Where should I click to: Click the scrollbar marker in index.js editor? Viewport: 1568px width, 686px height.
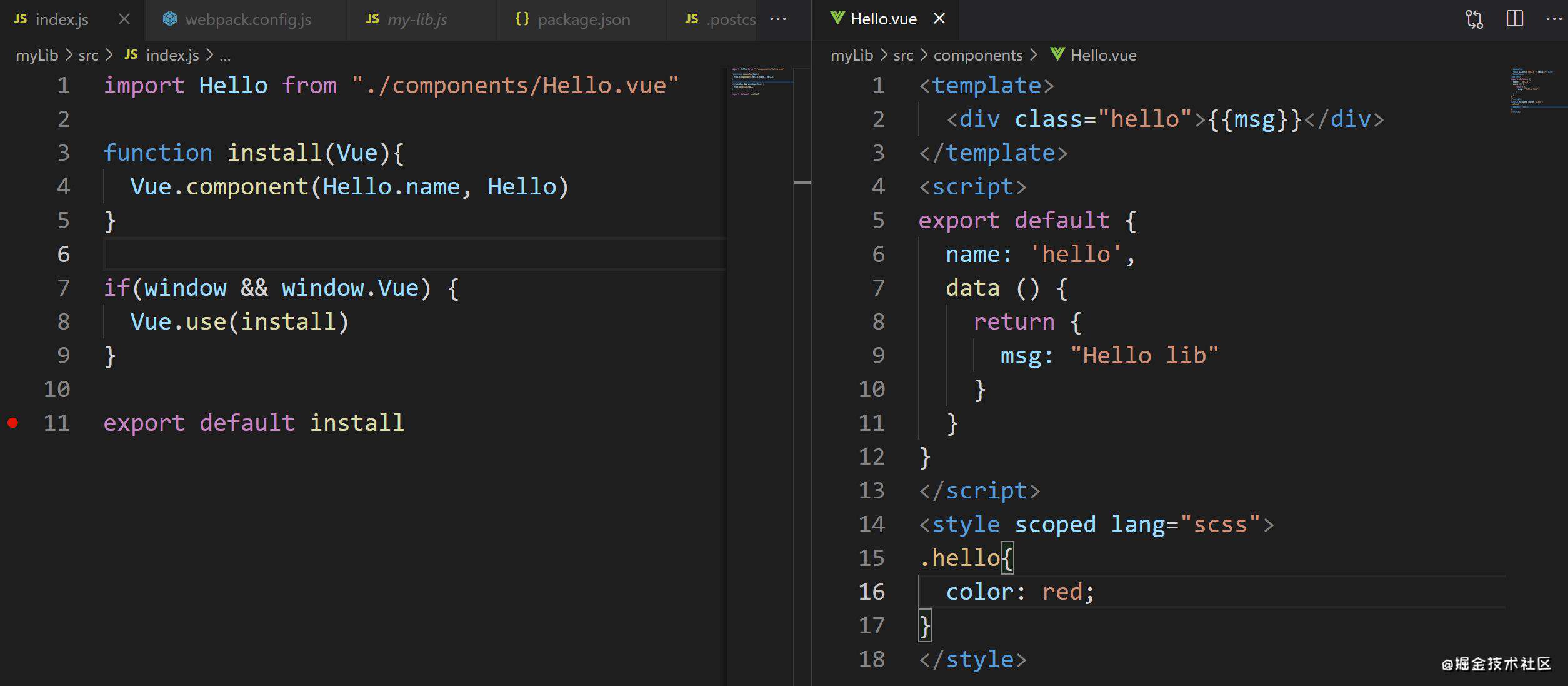pyautogui.click(x=802, y=183)
